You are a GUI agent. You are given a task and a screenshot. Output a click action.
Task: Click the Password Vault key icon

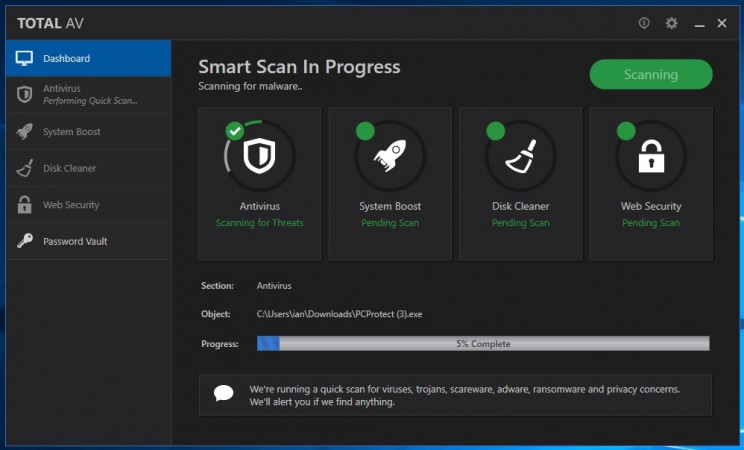(24, 241)
